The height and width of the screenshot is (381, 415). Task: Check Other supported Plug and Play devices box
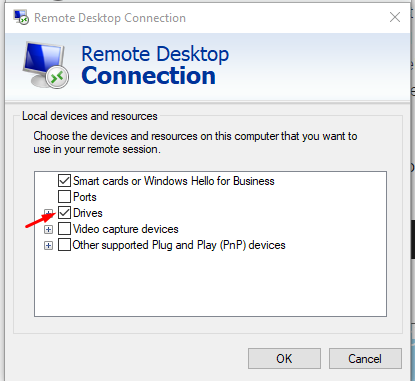point(64,245)
